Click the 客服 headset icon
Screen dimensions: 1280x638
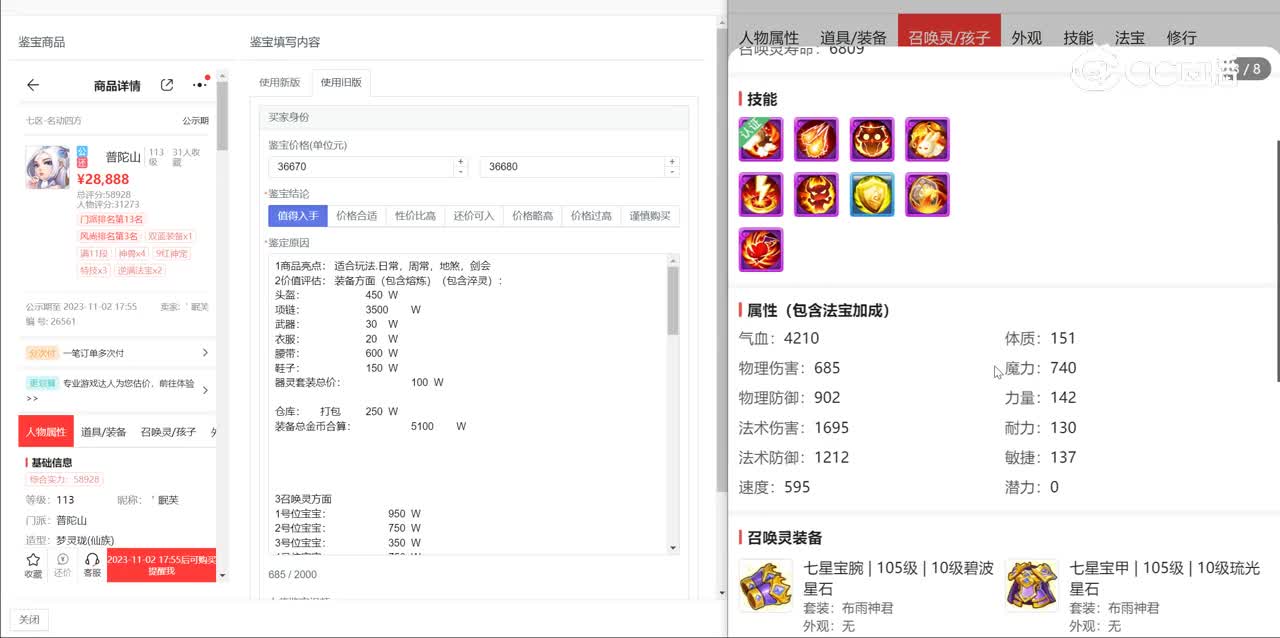click(x=92, y=566)
